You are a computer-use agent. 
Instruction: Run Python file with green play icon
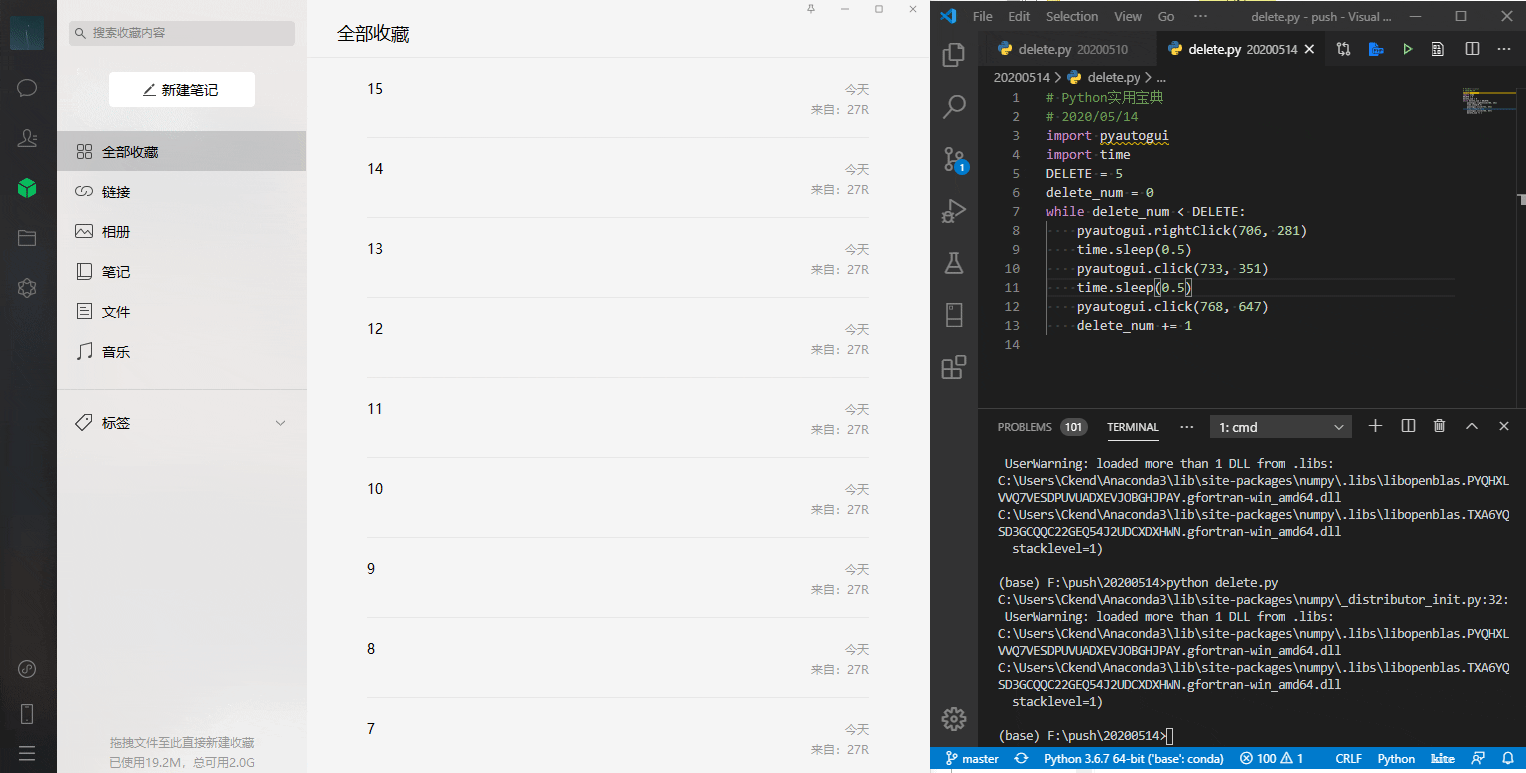coord(1407,49)
